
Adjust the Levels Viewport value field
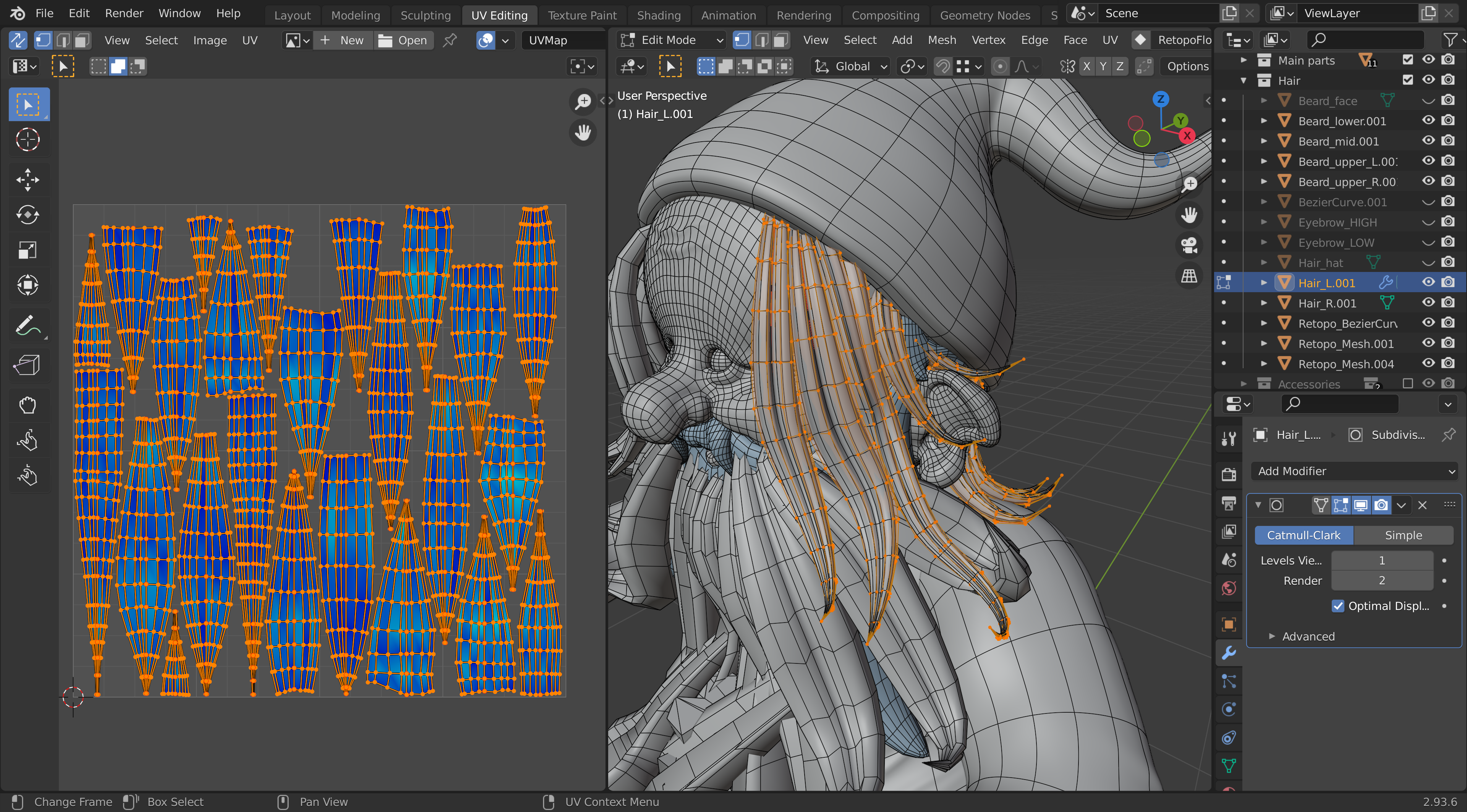point(1381,560)
